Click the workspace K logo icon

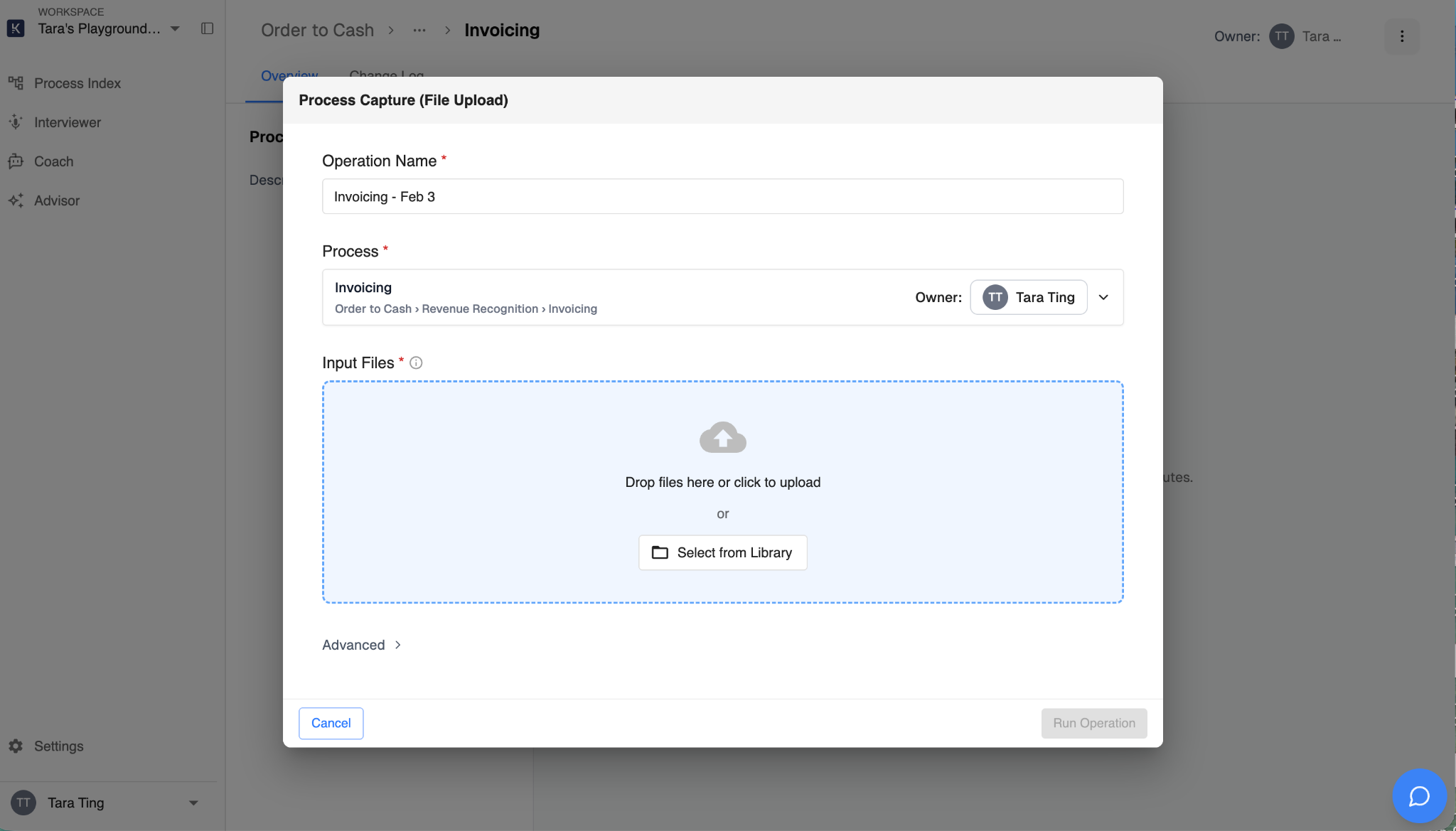click(x=16, y=28)
